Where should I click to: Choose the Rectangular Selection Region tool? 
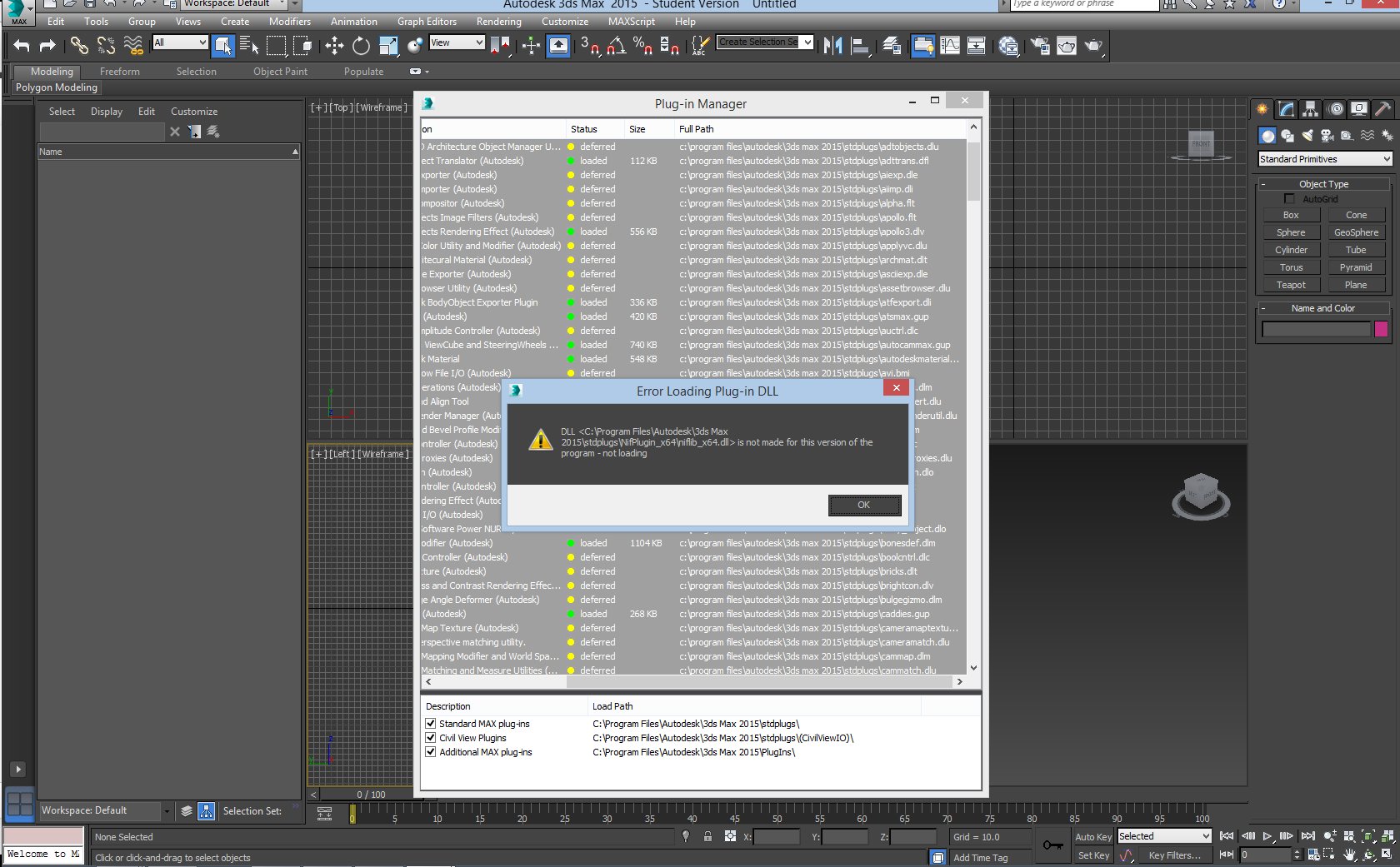point(276,46)
